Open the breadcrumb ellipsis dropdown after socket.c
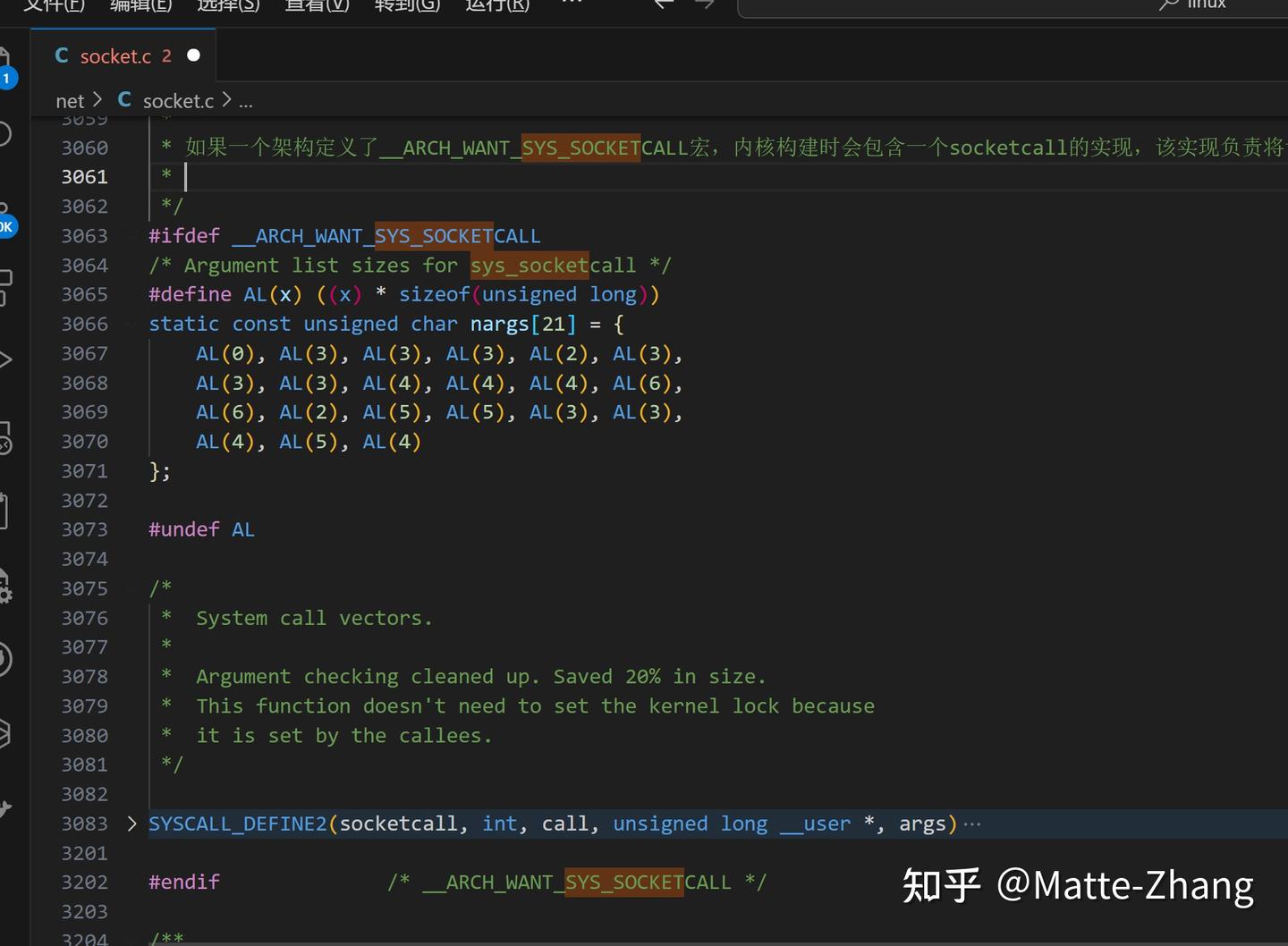The width and height of the screenshot is (1288, 946). point(246,100)
